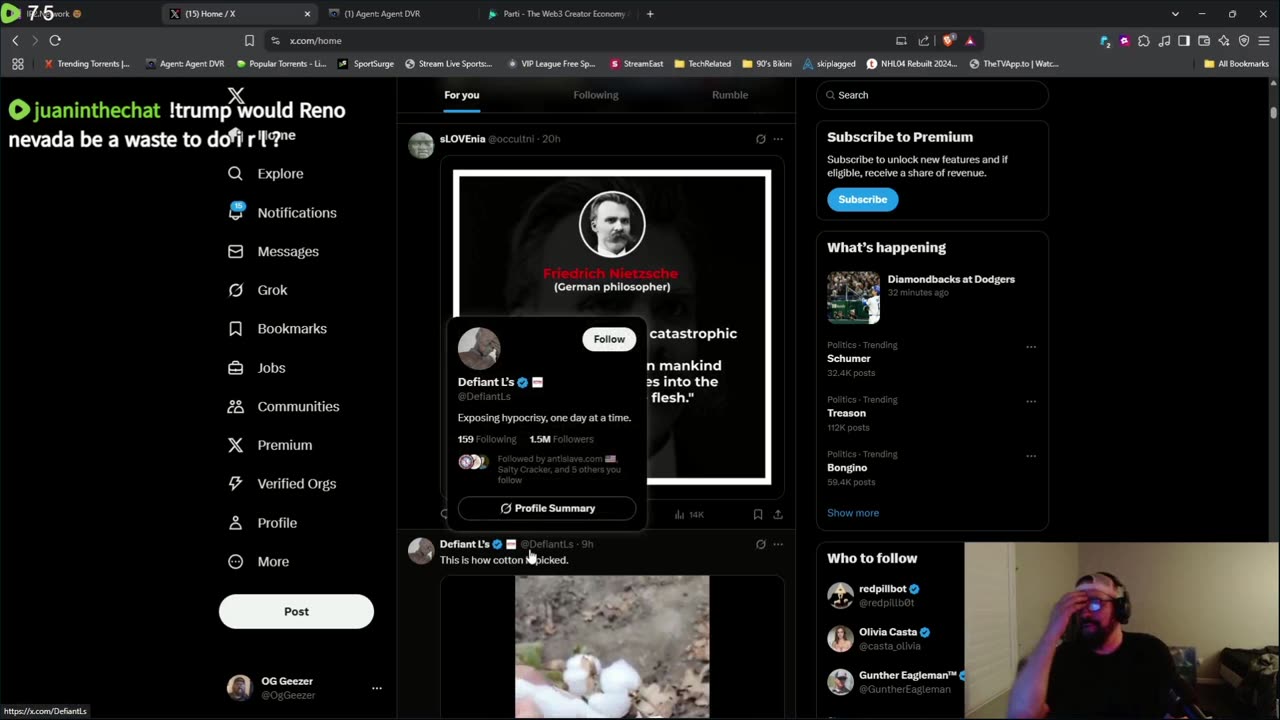Open the Diamondbacks at Dodgers event
1280x720 pixels.
click(x=932, y=297)
